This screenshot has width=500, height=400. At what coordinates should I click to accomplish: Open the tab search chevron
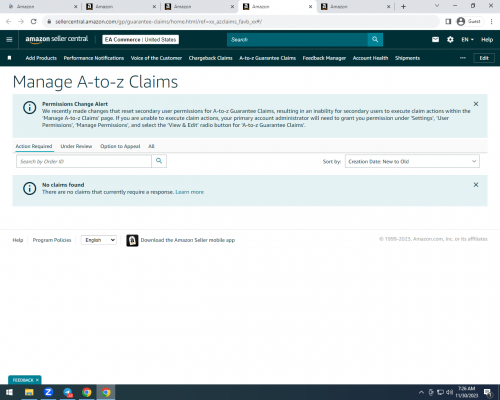(437, 6)
